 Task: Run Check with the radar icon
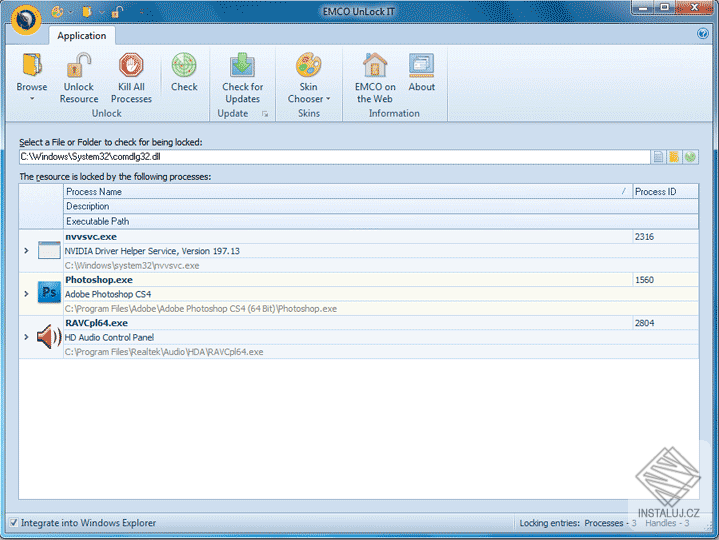coord(184,65)
